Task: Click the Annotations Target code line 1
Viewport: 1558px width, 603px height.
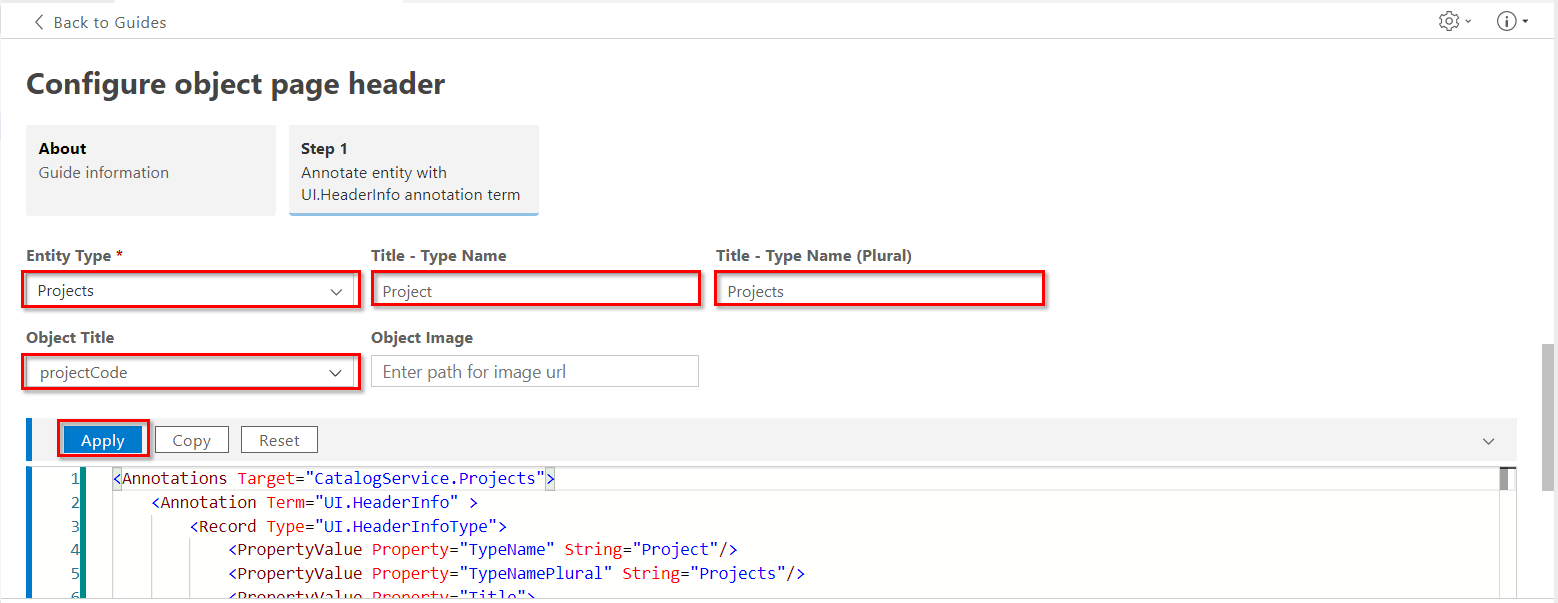Action: (334, 478)
